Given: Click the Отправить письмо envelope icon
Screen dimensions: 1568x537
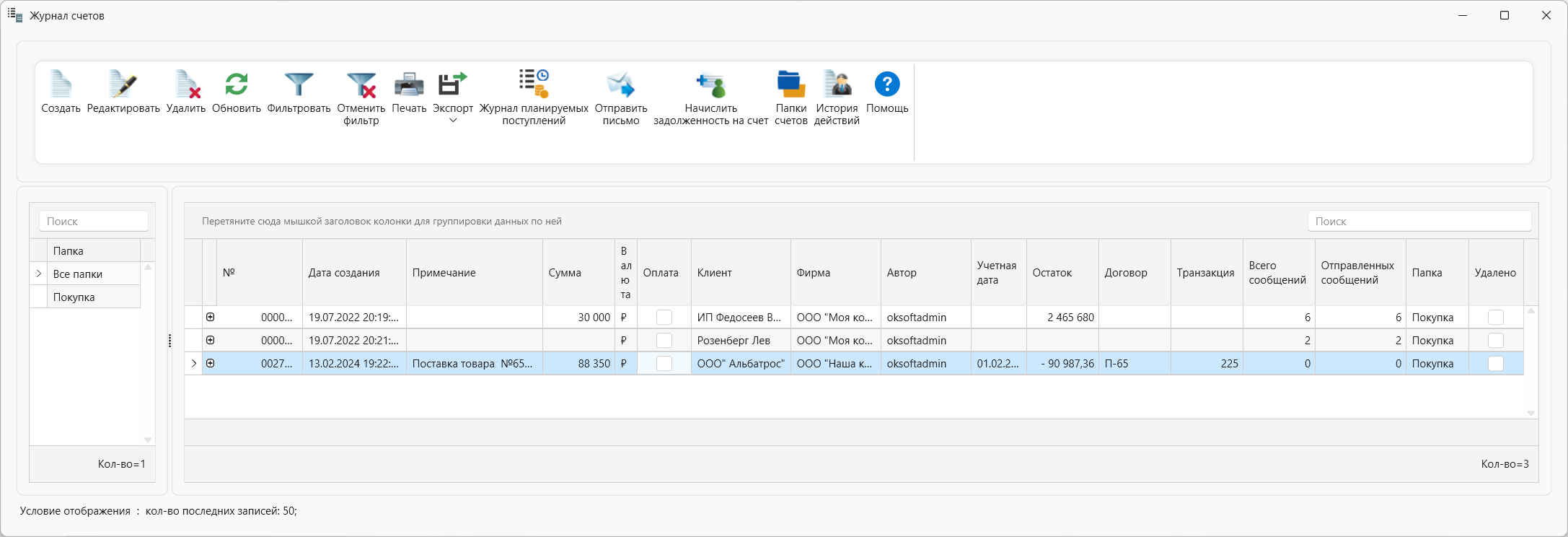Looking at the screenshot, I should pyautogui.click(x=620, y=84).
